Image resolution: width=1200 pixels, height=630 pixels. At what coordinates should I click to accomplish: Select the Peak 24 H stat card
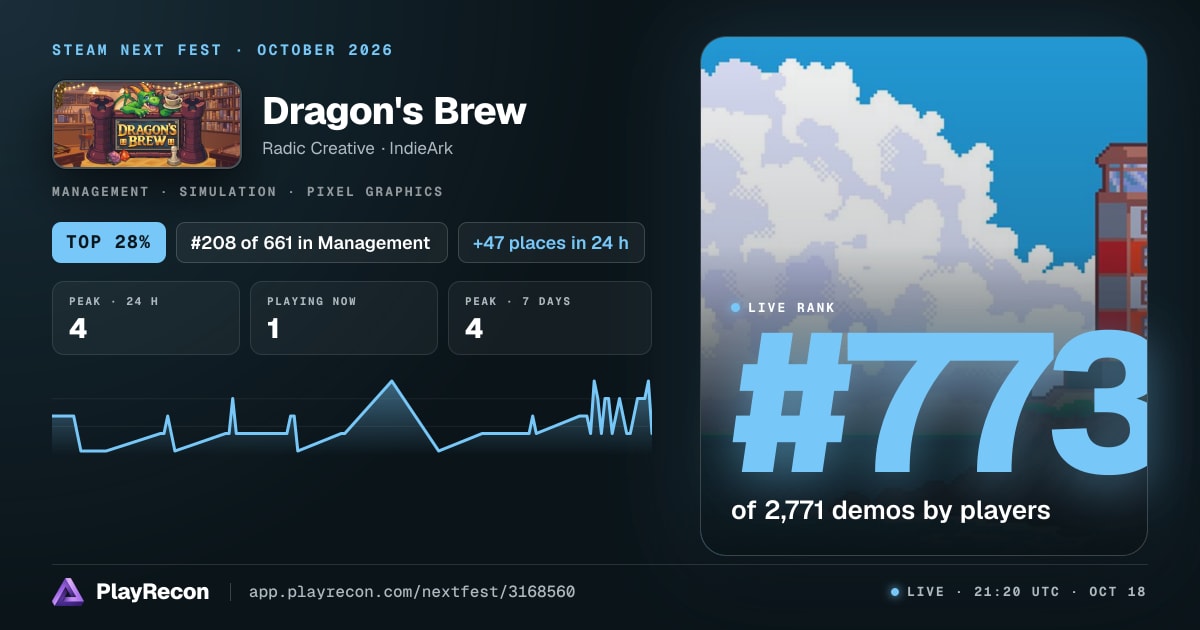pyautogui.click(x=146, y=318)
